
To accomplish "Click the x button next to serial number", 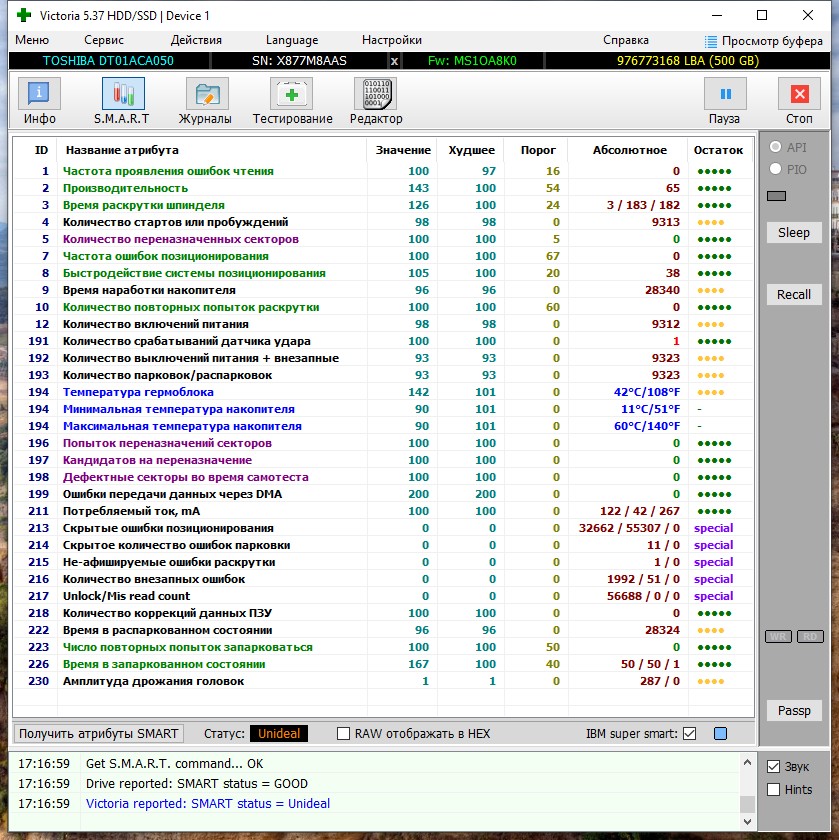I will tap(394, 61).
